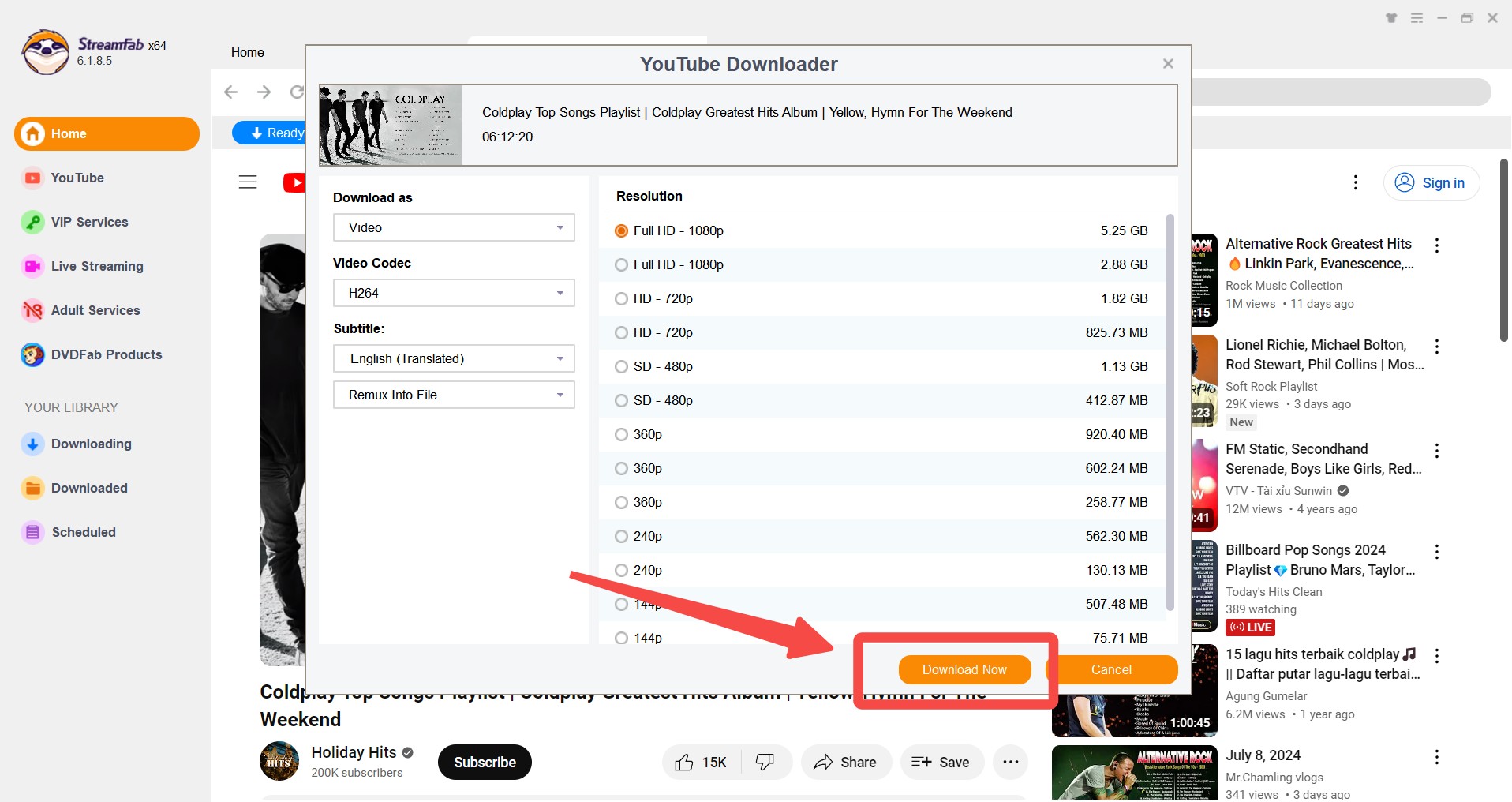The image size is (1512, 802).
Task: Click Sign in on YouTube
Action: pyautogui.click(x=1431, y=182)
